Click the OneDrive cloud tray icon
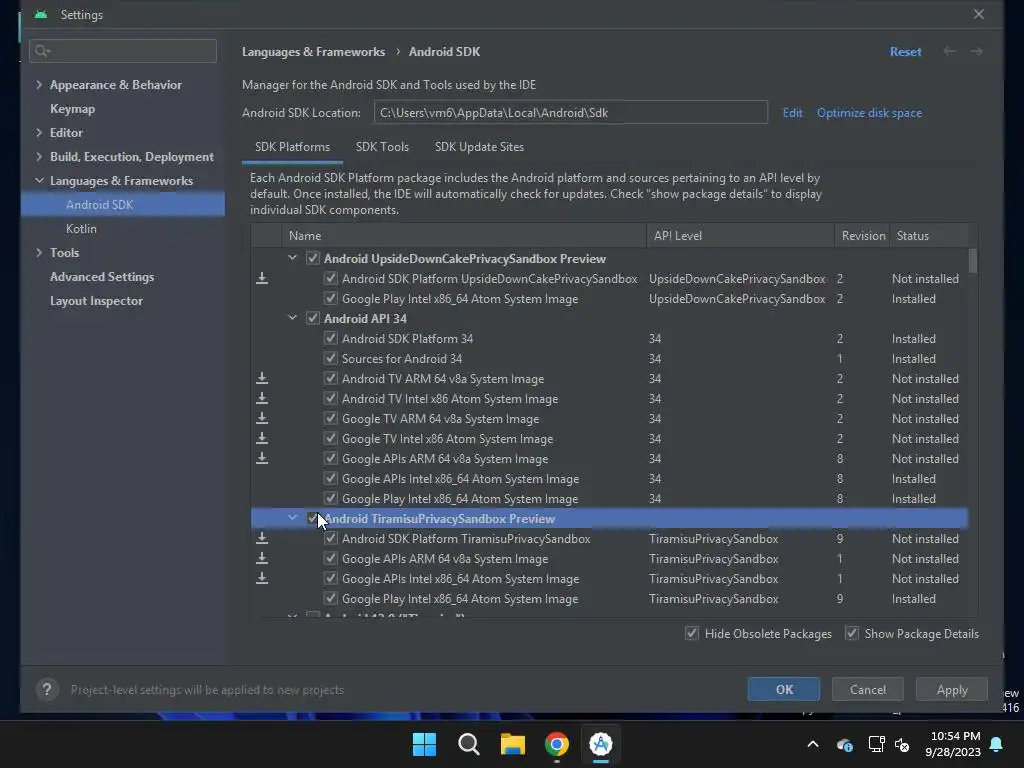 tap(844, 744)
